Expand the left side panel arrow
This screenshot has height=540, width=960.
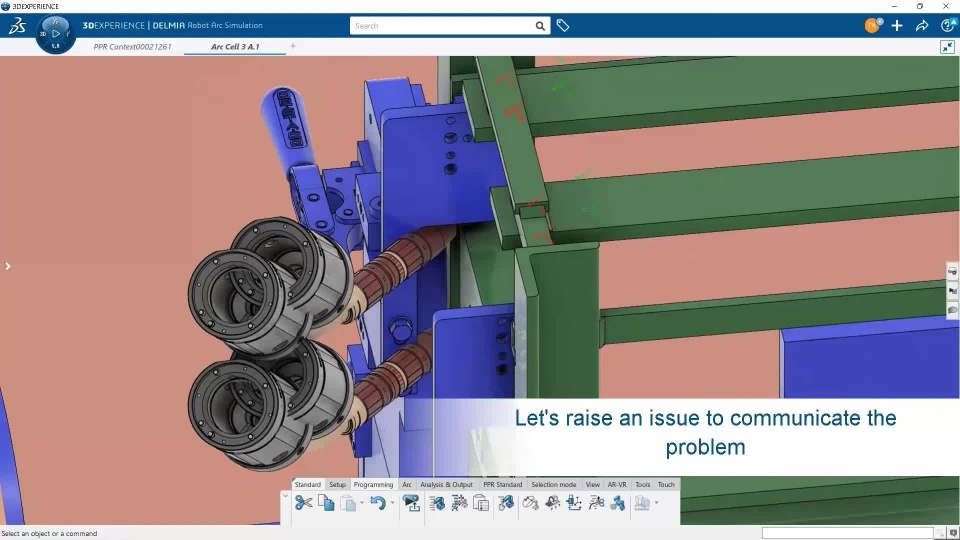(7, 266)
